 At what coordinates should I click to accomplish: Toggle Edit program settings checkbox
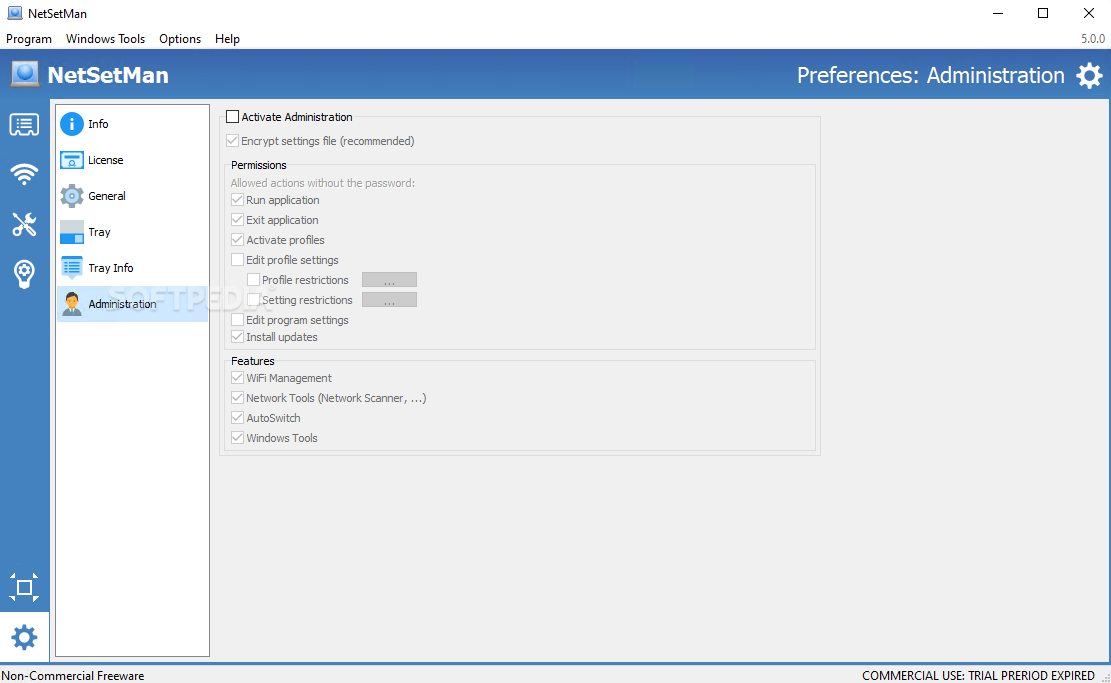click(x=237, y=320)
